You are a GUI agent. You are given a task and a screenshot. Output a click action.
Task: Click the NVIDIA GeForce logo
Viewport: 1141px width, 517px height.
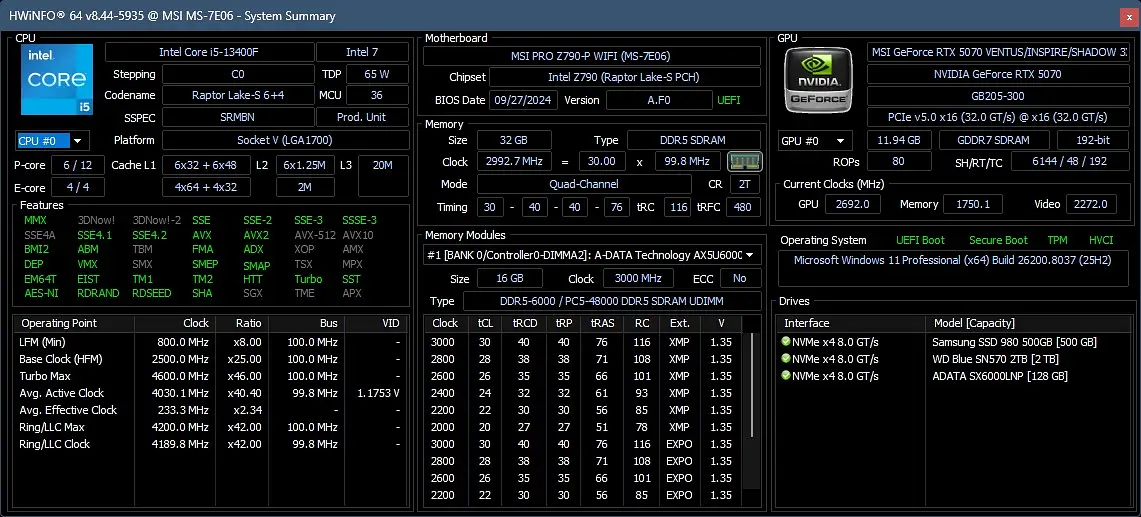[819, 80]
